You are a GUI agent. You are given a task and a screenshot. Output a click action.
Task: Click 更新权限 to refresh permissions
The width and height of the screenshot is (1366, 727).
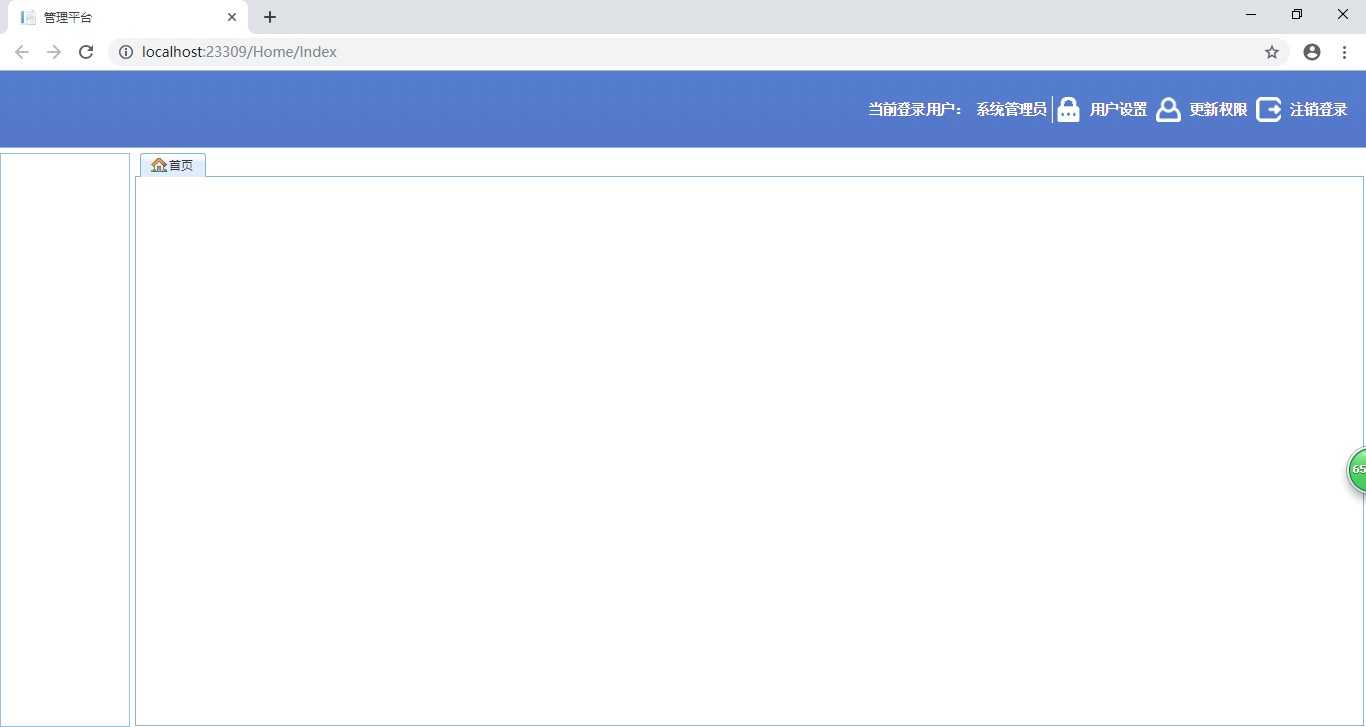[x=1218, y=110]
